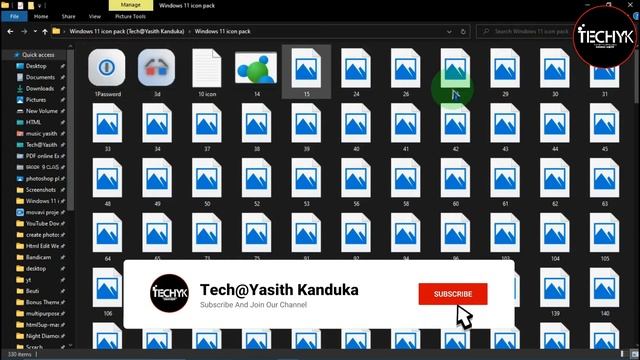Open the recent locations dropdown arrow
This screenshot has height=360, width=640.
[x=35, y=31]
